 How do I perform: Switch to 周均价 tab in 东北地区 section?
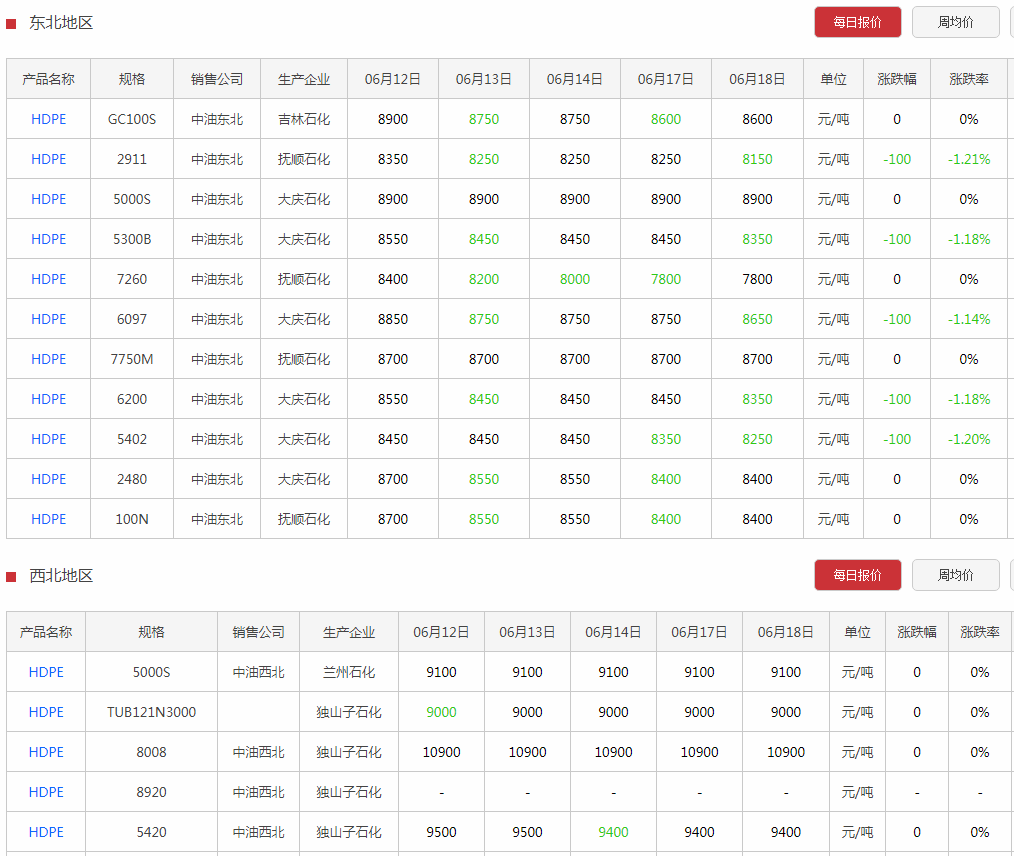(x=956, y=22)
